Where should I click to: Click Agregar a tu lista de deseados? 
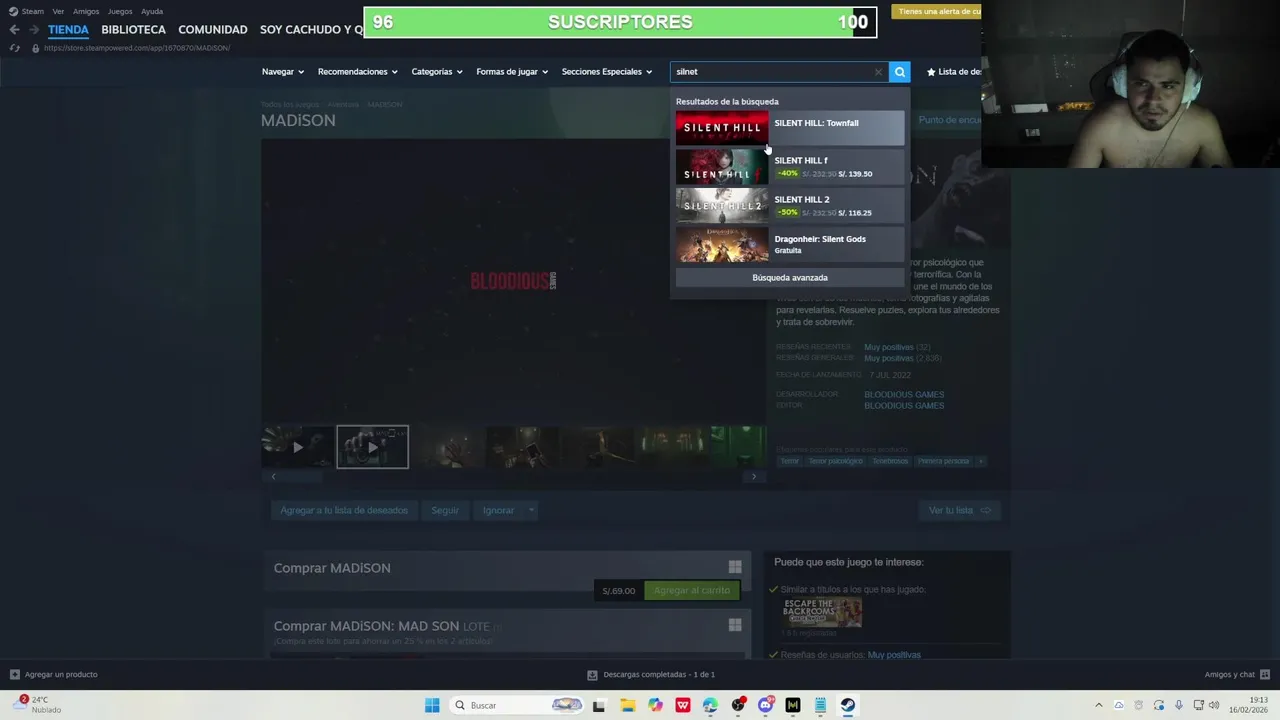pos(344,510)
